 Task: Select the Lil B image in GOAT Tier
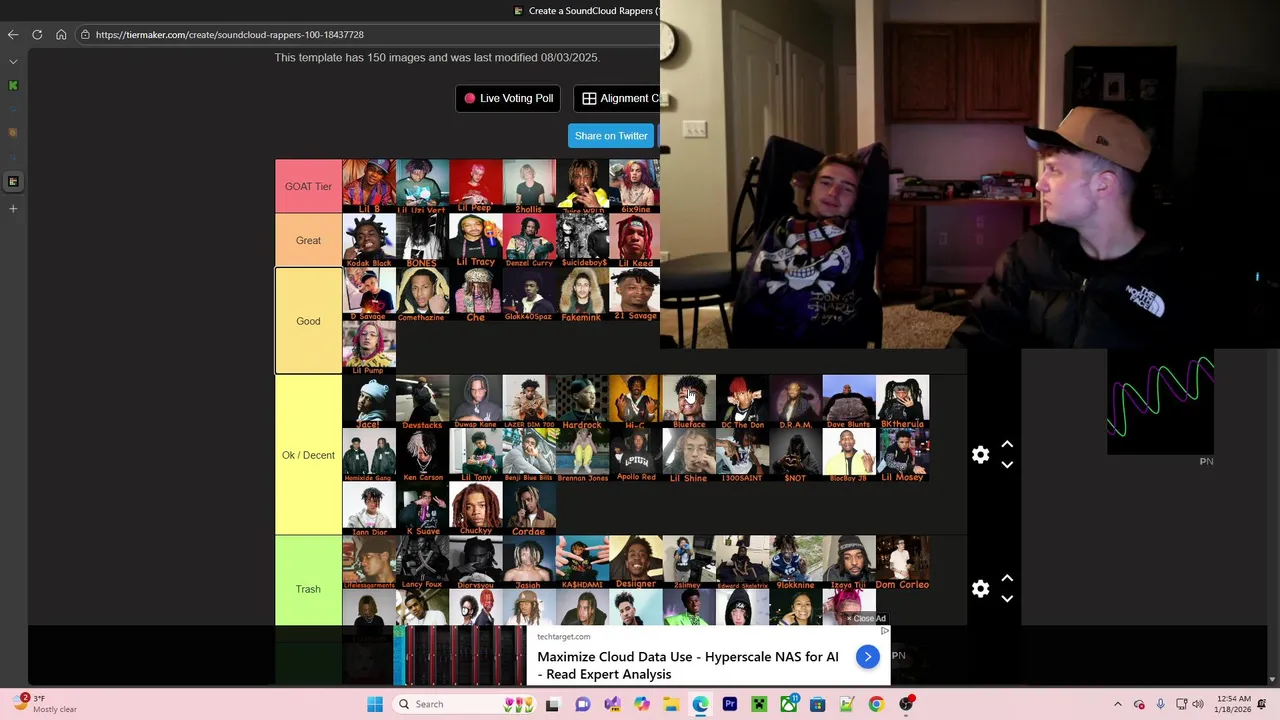[x=369, y=186]
